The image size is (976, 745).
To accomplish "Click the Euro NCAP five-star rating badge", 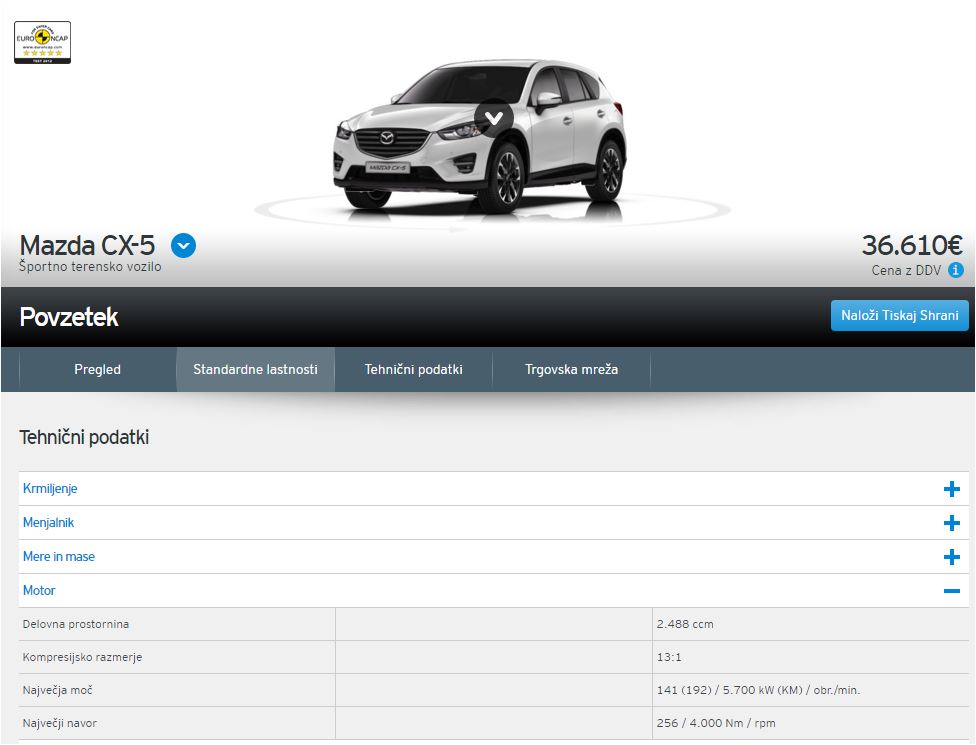I will click(x=42, y=42).
